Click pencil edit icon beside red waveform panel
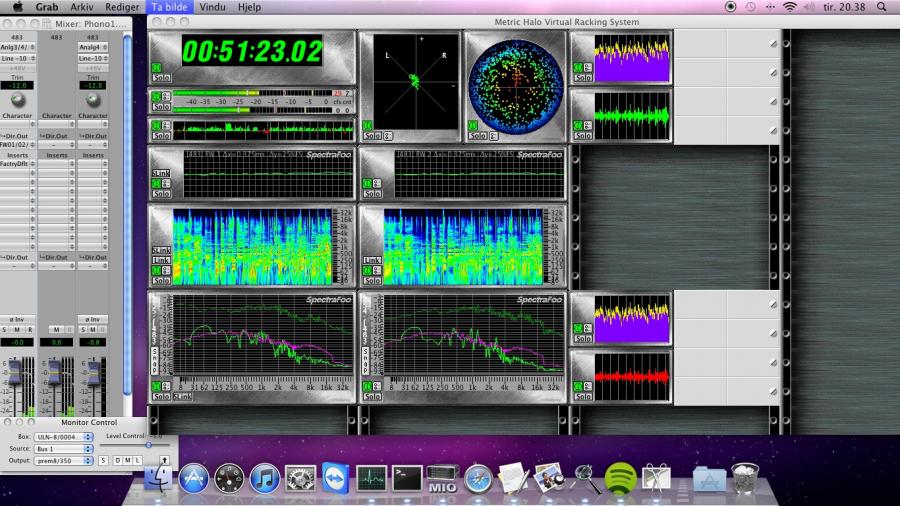Screen dimensions: 900x506 (x=773, y=363)
